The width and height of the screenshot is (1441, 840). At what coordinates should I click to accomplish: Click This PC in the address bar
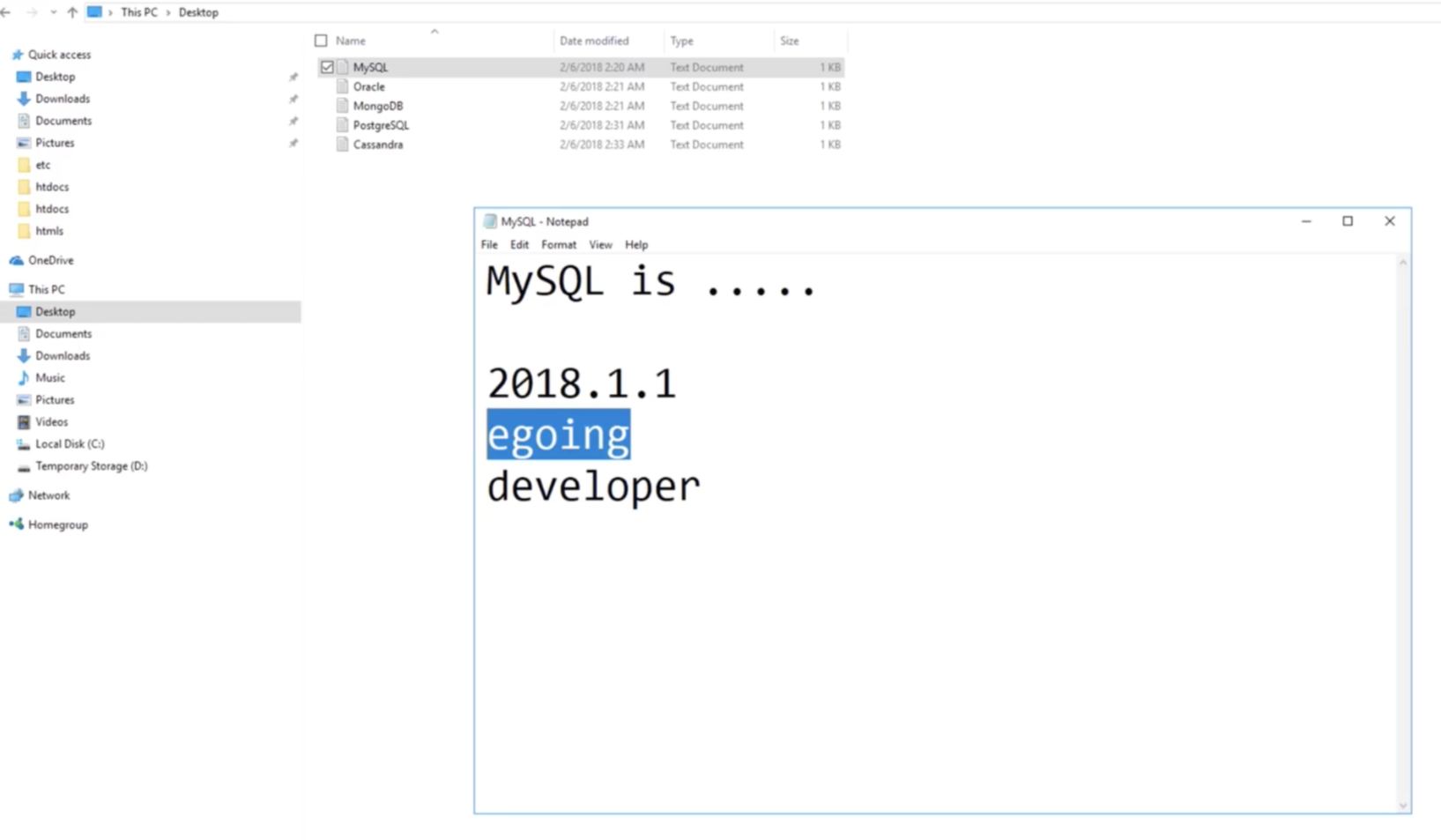tap(139, 12)
